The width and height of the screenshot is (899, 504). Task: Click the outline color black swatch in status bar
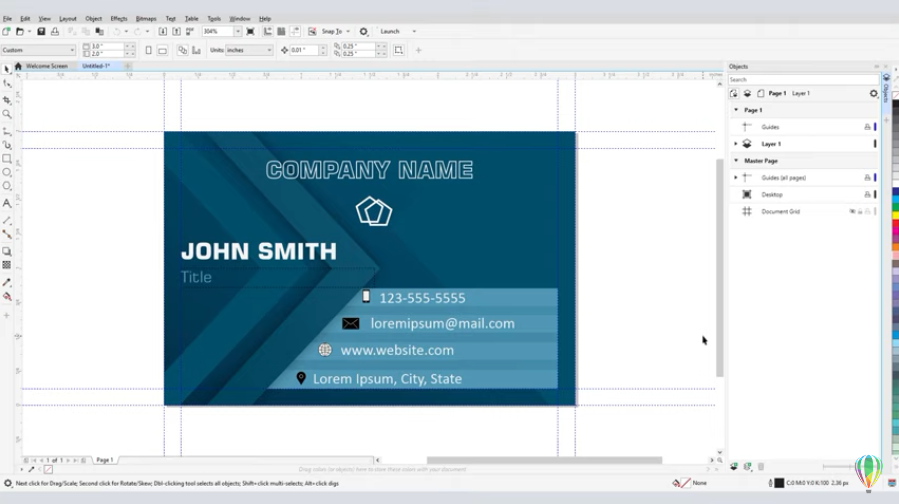coord(779,483)
